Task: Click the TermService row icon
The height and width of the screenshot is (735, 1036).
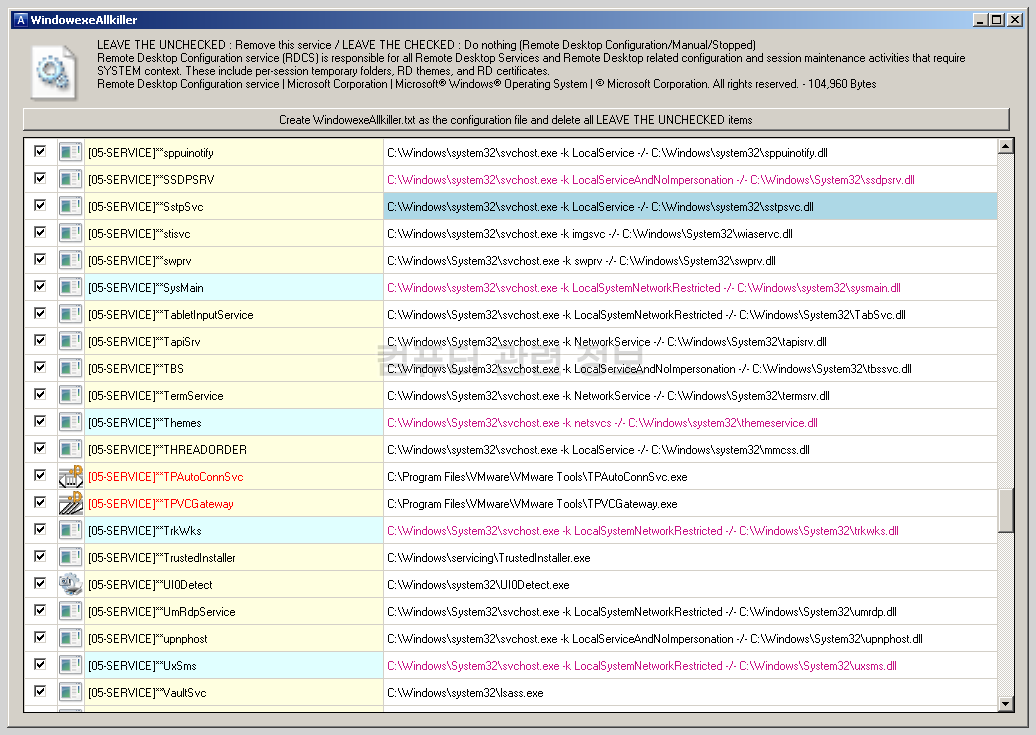Action: 70,396
